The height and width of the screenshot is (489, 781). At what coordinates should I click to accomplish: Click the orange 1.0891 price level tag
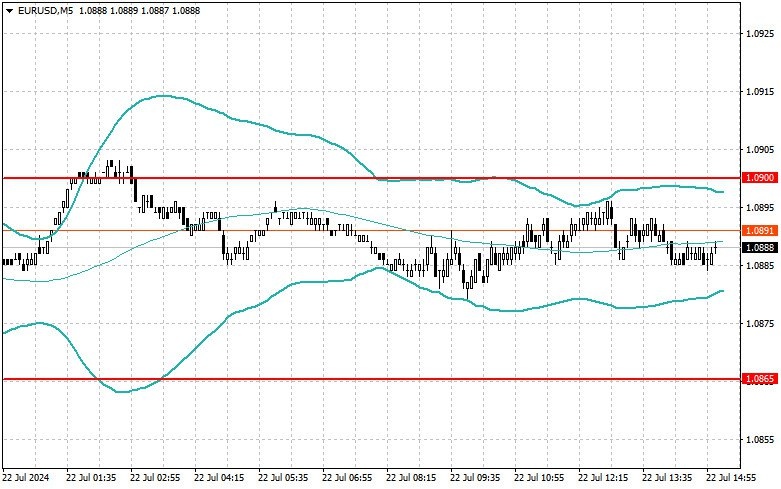click(760, 231)
